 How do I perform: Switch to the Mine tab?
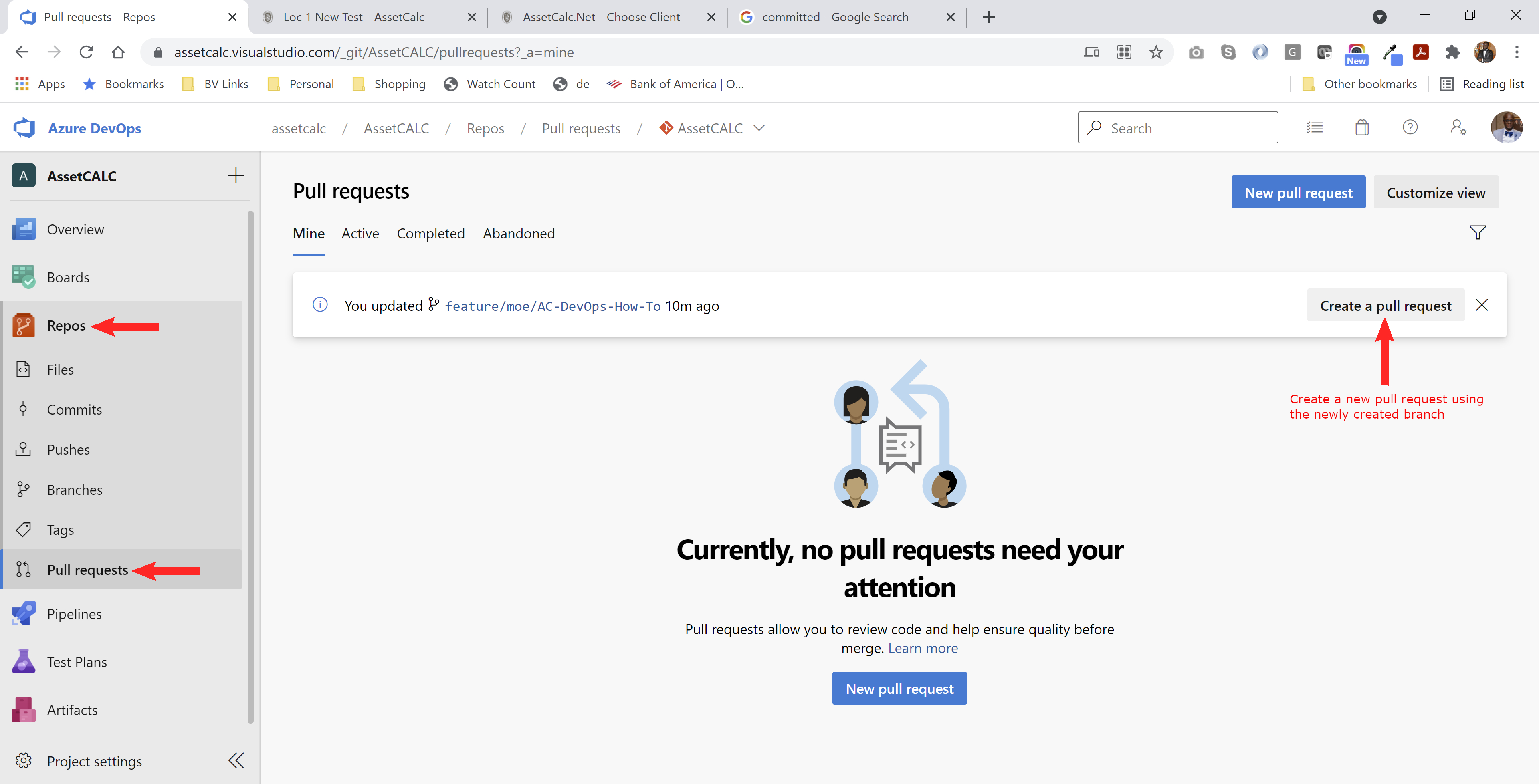click(308, 234)
